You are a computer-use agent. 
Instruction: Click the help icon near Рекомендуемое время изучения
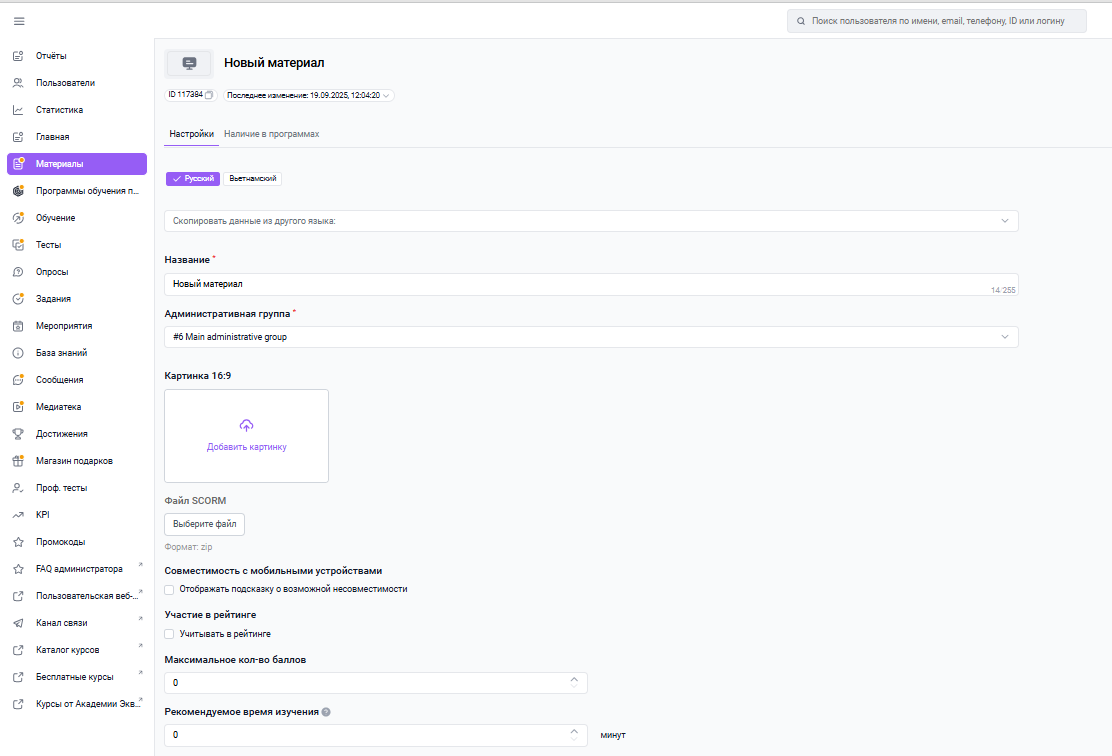click(326, 712)
